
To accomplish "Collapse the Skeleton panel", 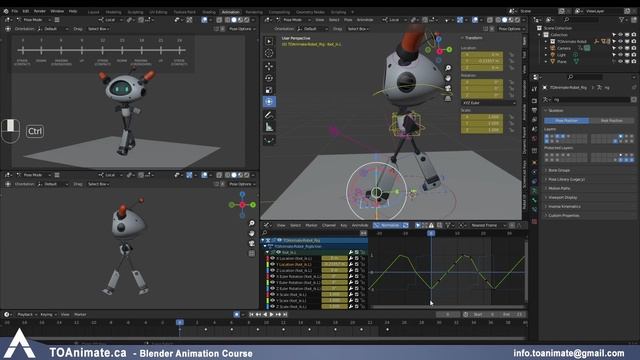I will tap(556, 111).
